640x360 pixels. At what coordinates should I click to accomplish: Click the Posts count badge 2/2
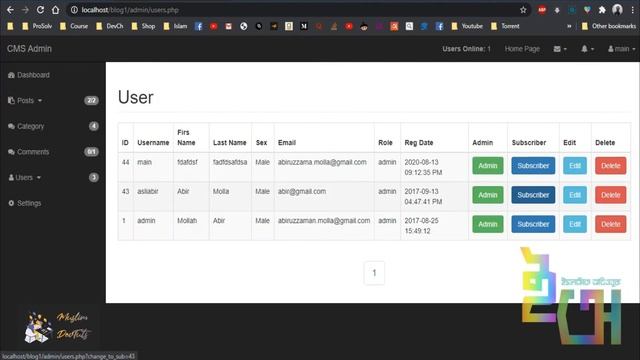[x=91, y=100]
